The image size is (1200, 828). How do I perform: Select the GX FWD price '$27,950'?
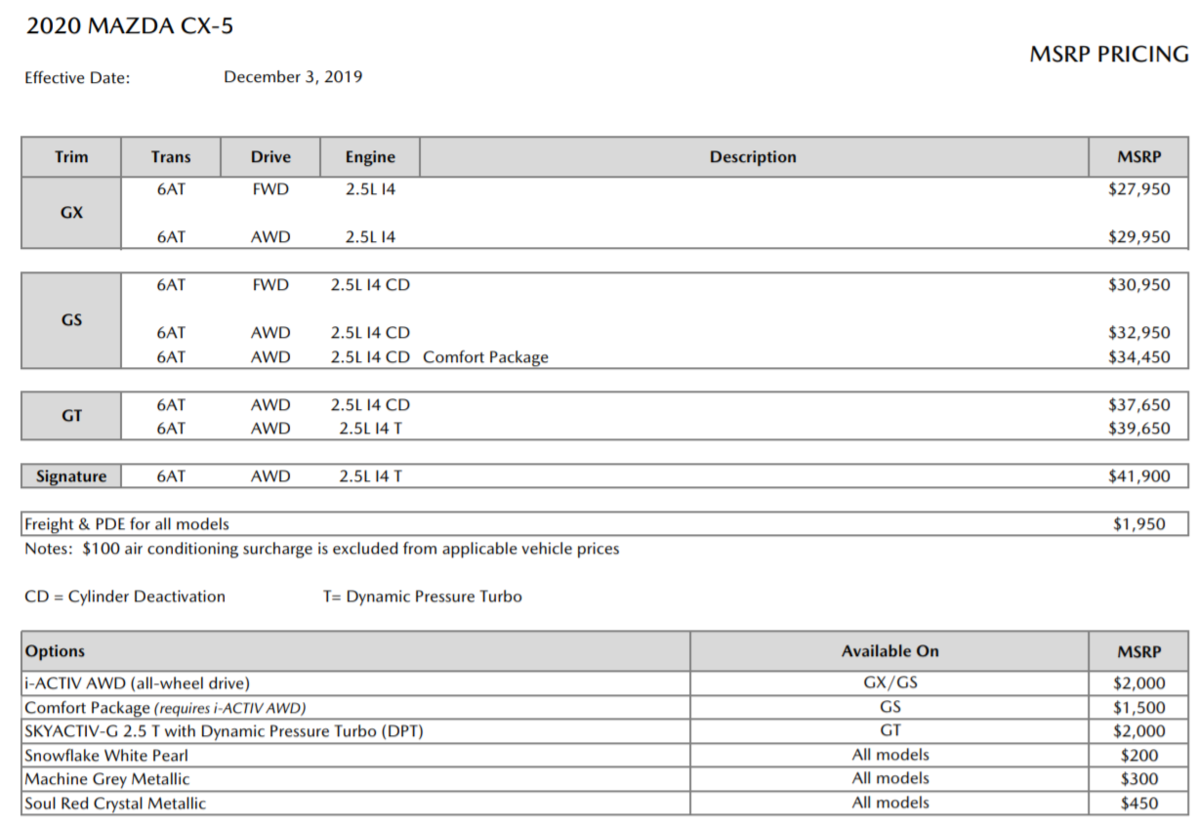coord(1139,188)
